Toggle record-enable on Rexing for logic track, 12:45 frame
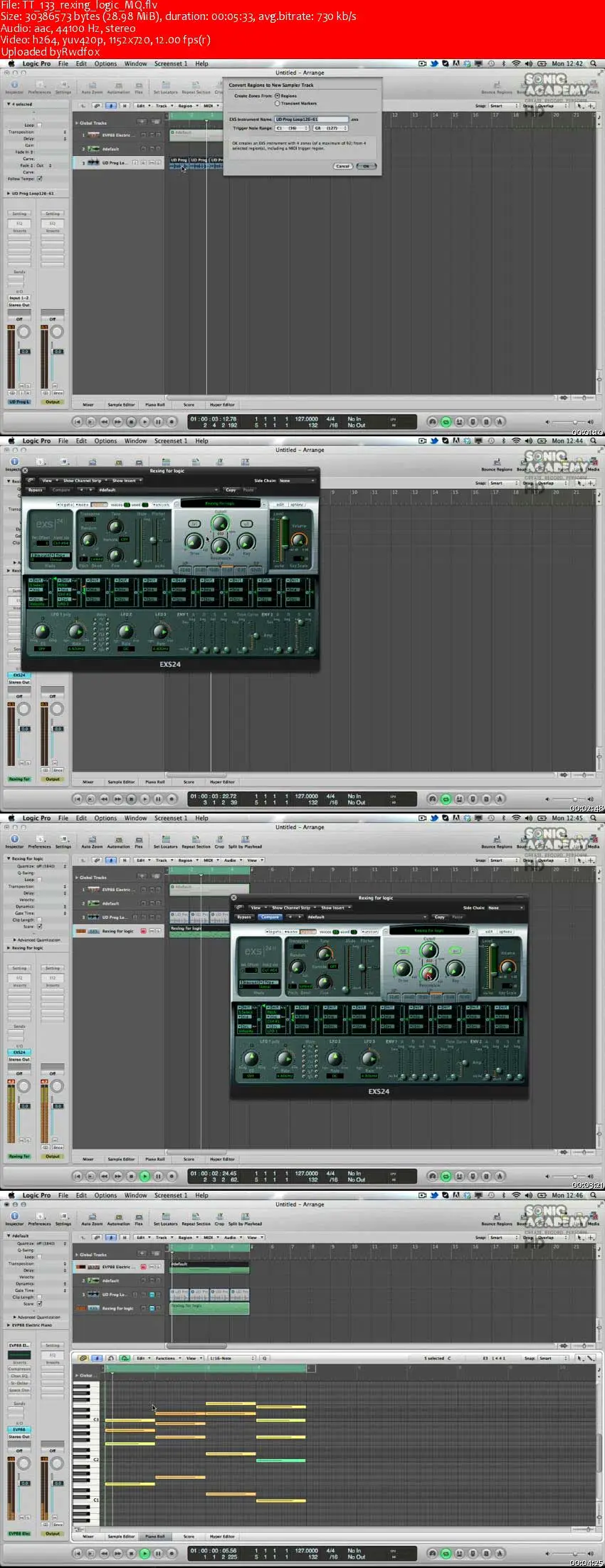The width and height of the screenshot is (605, 1568). click(143, 930)
